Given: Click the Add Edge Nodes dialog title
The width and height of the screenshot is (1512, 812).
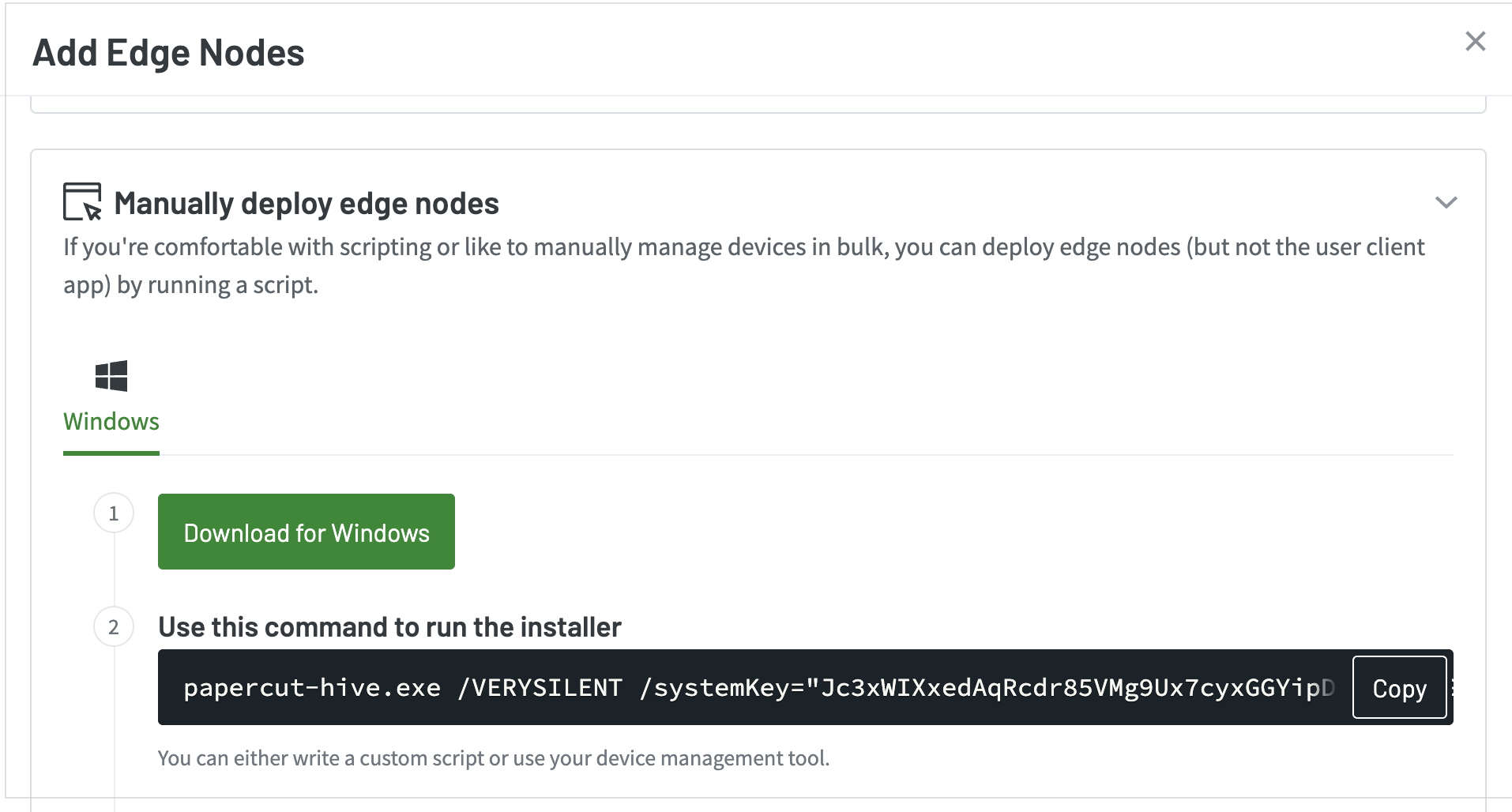Looking at the screenshot, I should pos(167,52).
